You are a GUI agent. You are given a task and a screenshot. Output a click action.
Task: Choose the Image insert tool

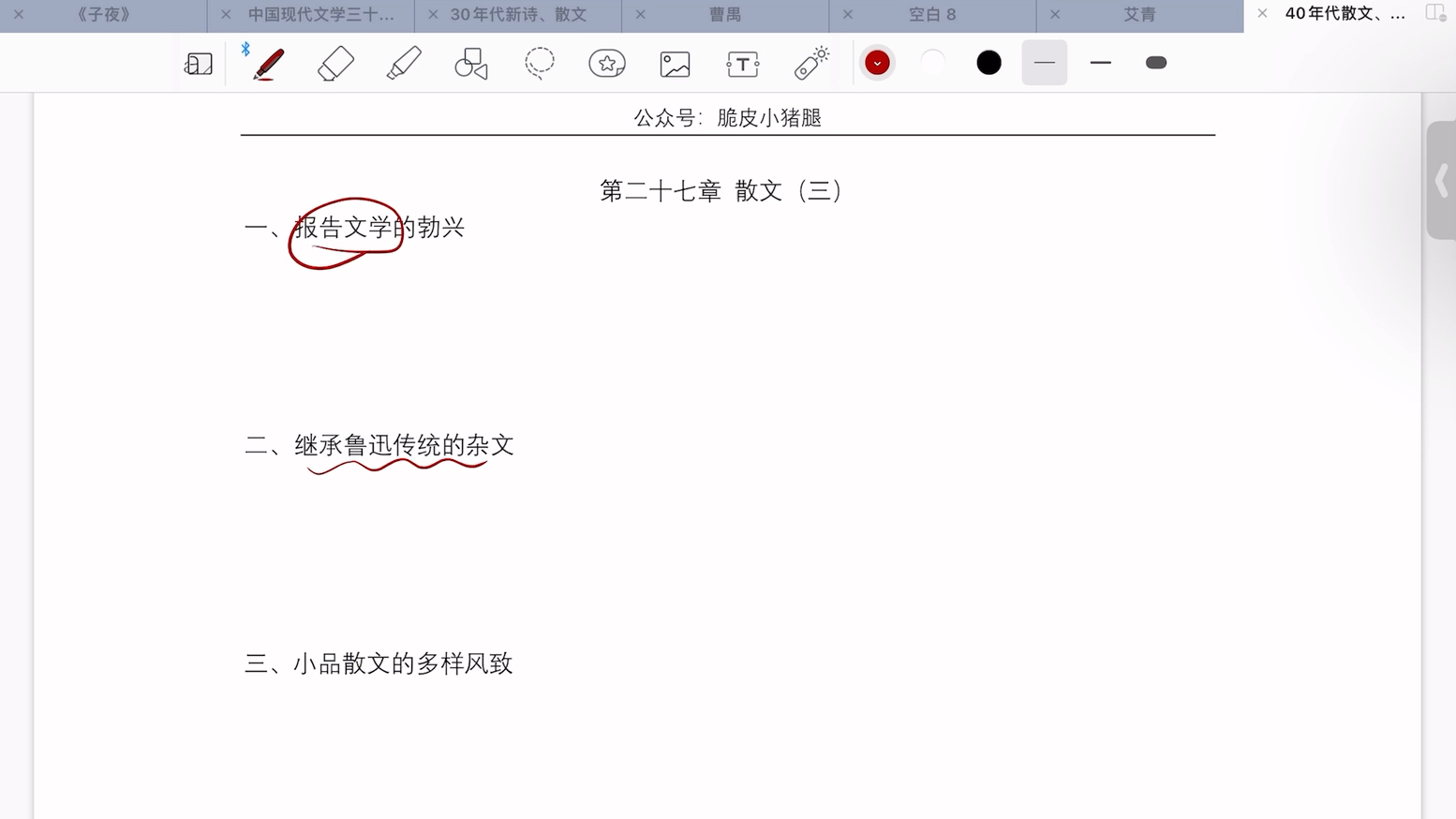675,64
